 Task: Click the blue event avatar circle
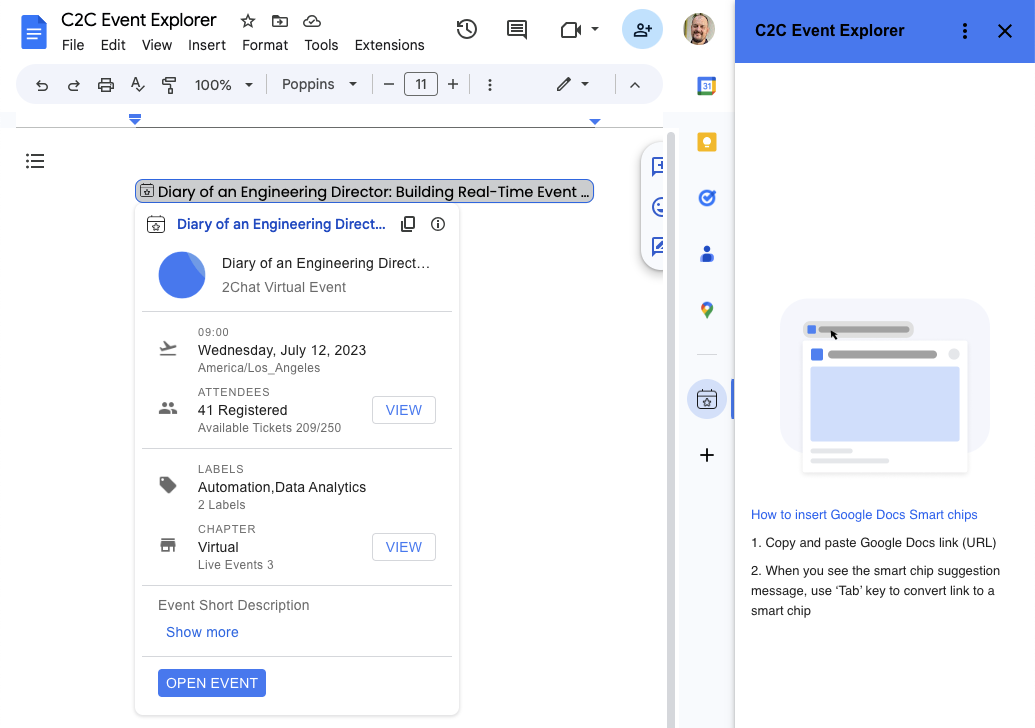pyautogui.click(x=182, y=275)
